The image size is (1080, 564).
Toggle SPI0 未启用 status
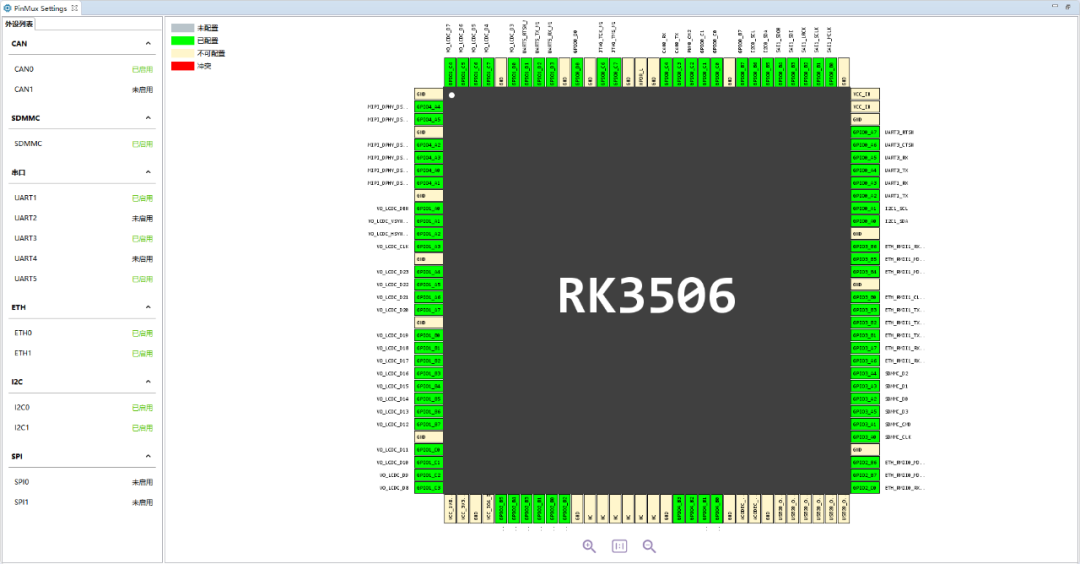click(x=143, y=482)
